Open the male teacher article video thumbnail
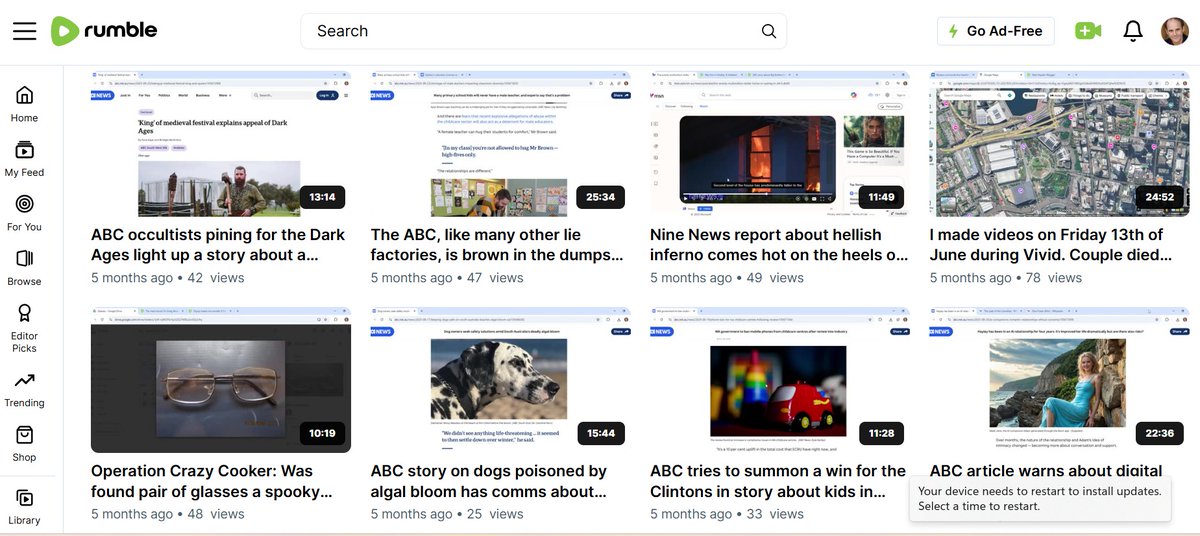The width and height of the screenshot is (1200, 536). tap(500, 144)
